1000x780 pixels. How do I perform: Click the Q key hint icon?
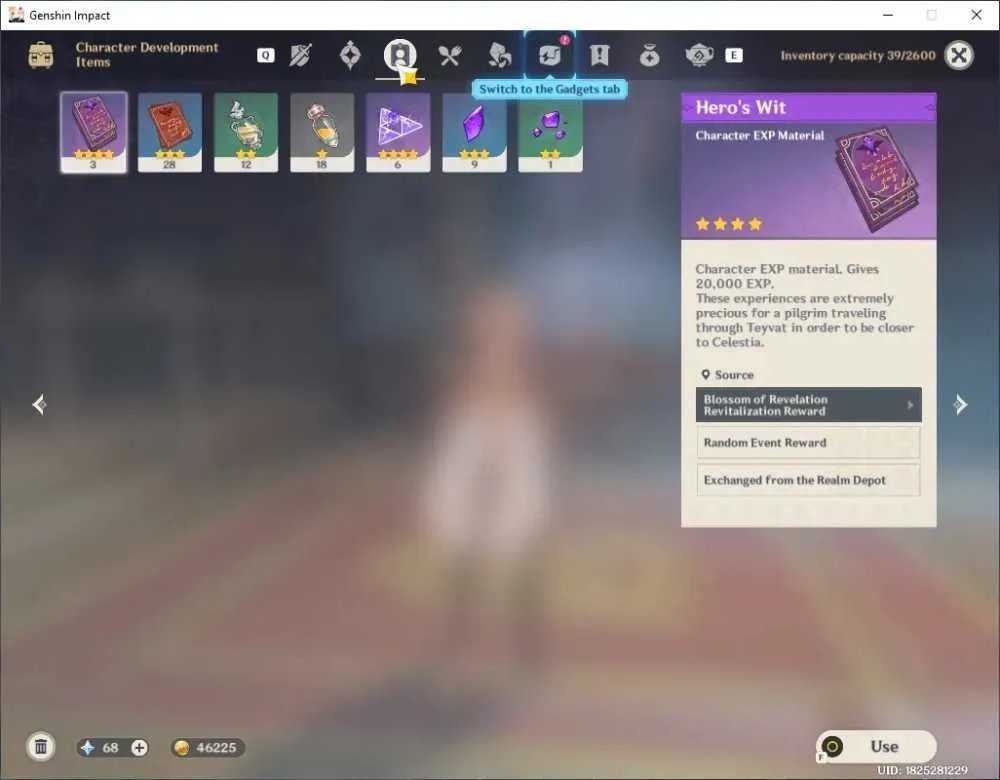click(265, 55)
